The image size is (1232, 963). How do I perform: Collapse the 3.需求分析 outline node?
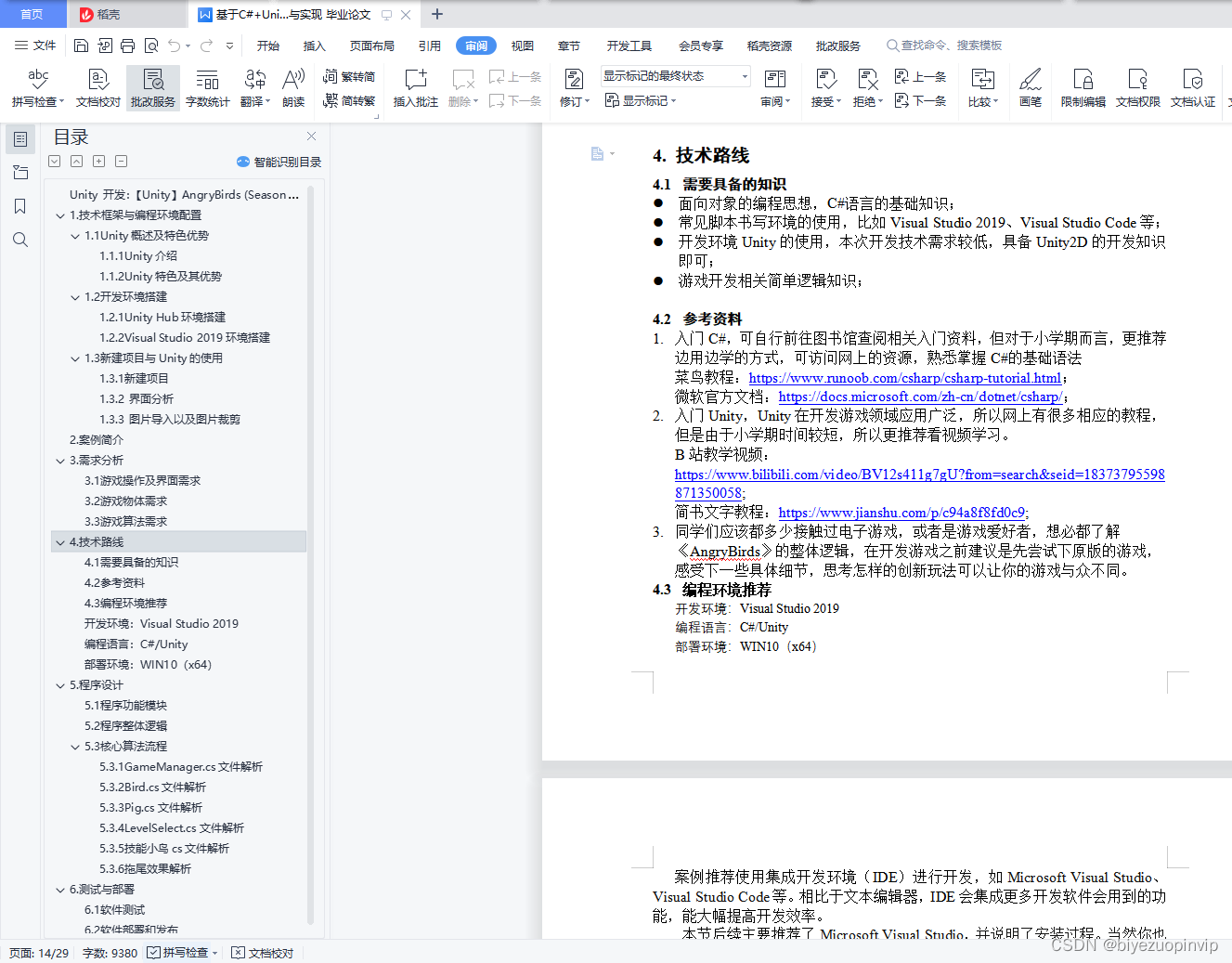tap(60, 461)
